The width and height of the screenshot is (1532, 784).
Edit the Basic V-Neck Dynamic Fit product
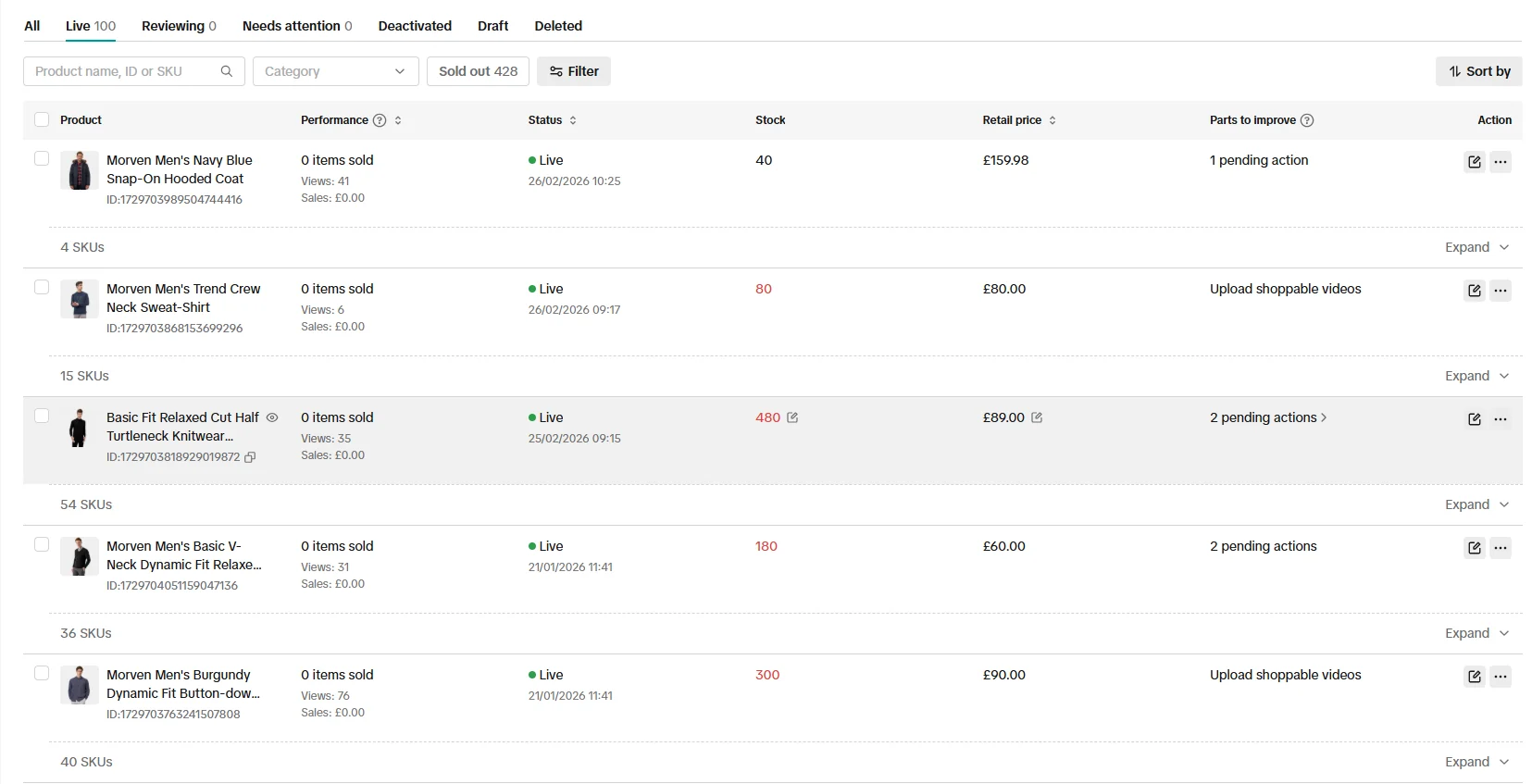coord(1475,548)
